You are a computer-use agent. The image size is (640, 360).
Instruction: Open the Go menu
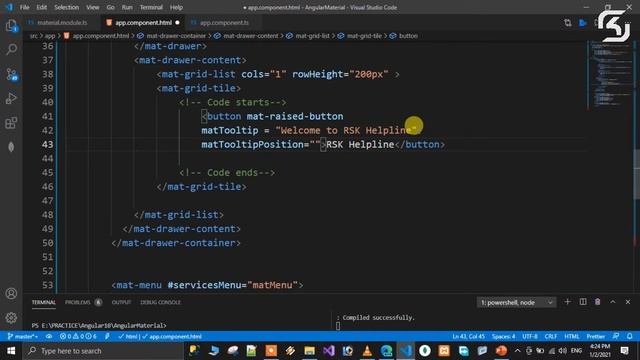point(111,7)
